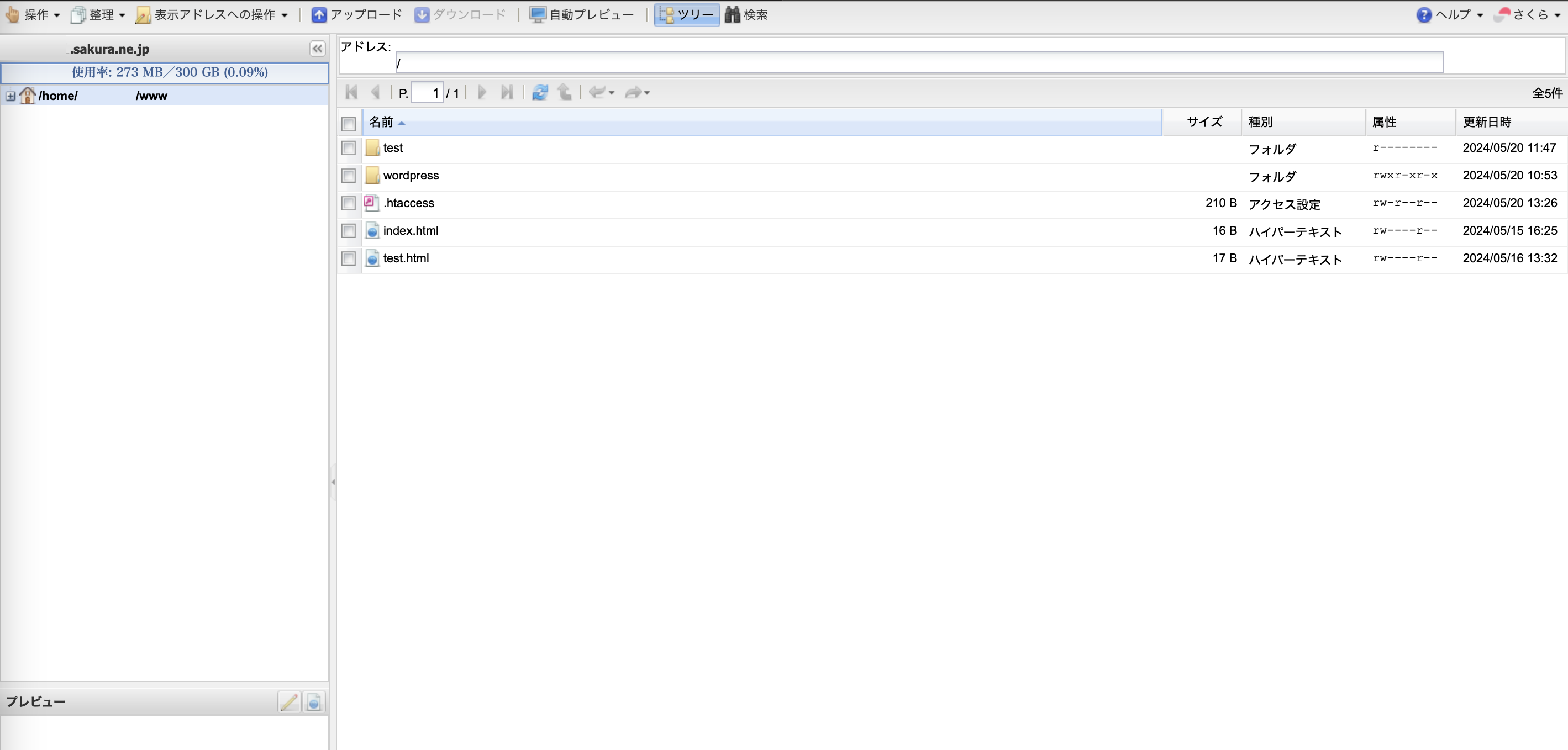This screenshot has width=1568, height=750.
Task: Check the test.html checkbox
Action: tap(349, 258)
